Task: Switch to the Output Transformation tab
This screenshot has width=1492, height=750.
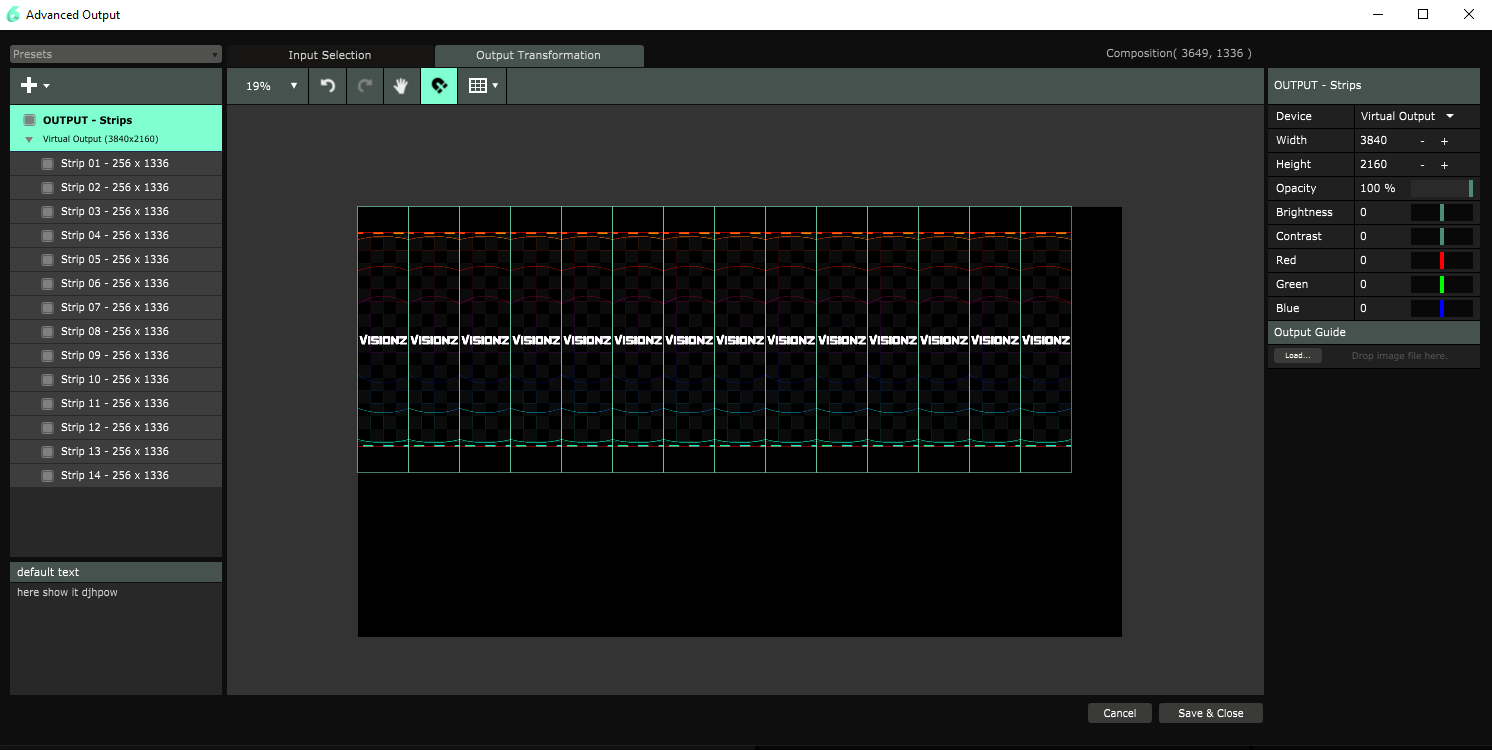Action: [x=538, y=56]
